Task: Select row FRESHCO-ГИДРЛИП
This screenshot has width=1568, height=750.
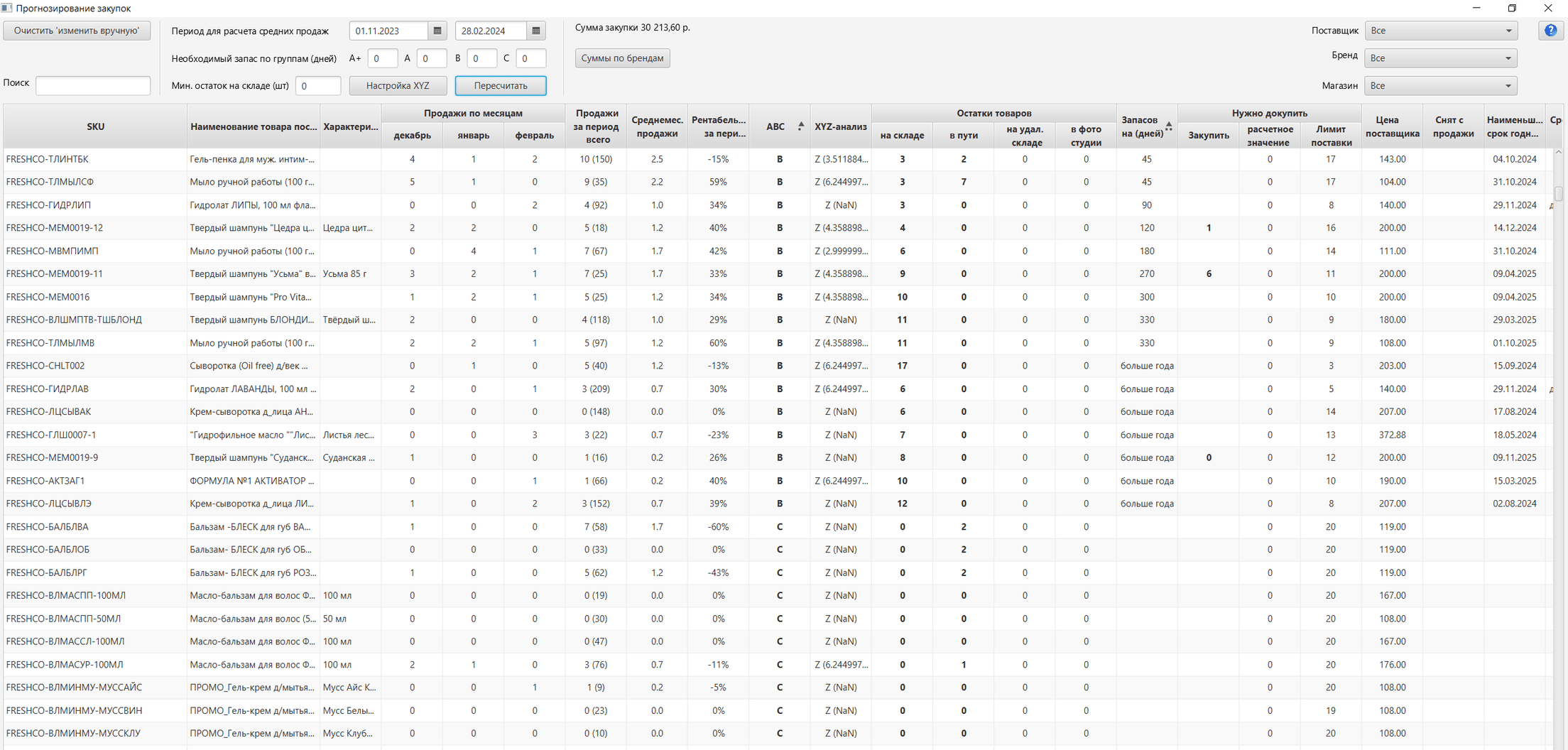Action: [x=779, y=205]
